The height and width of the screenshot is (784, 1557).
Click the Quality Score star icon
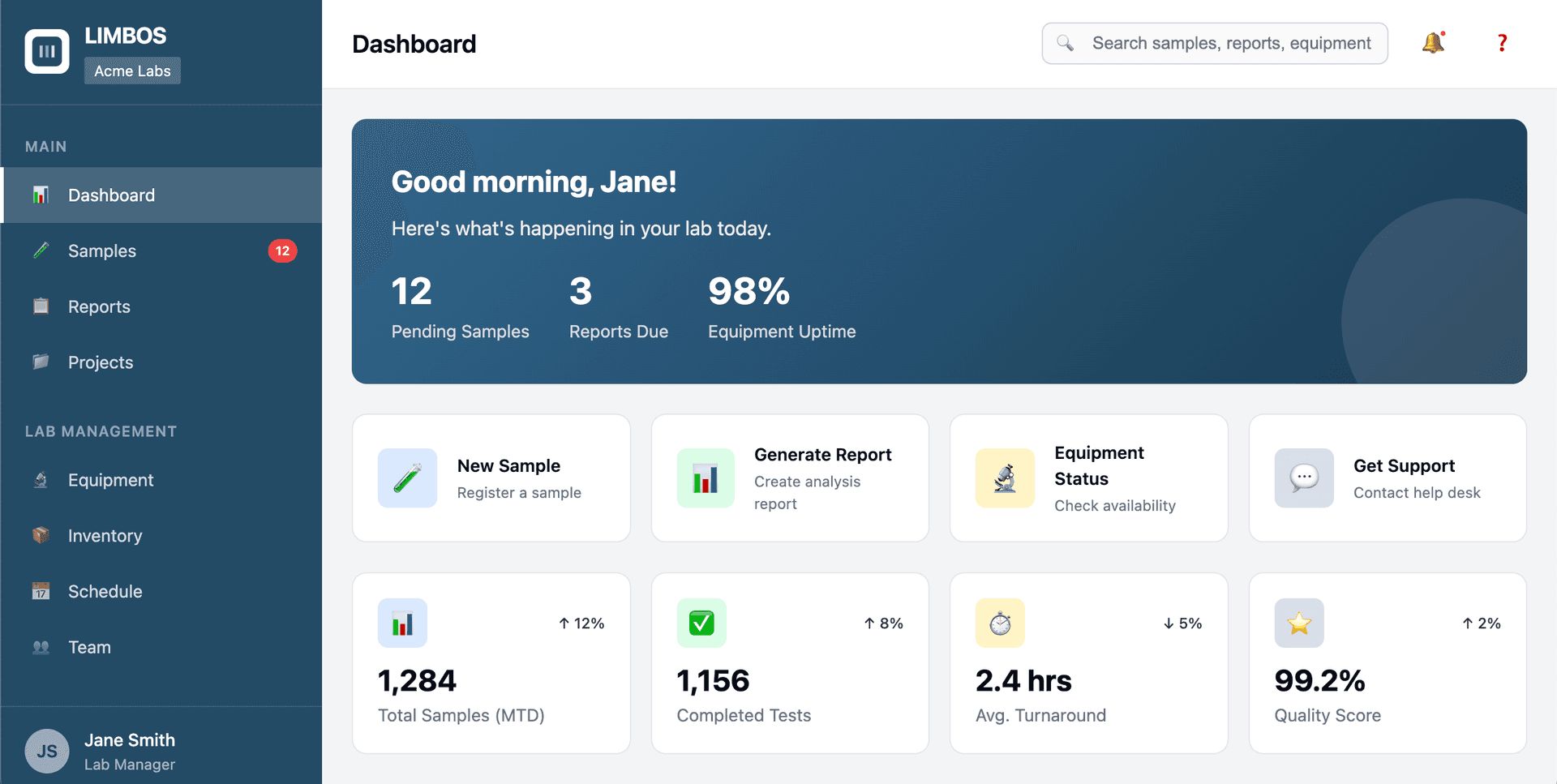1298,623
